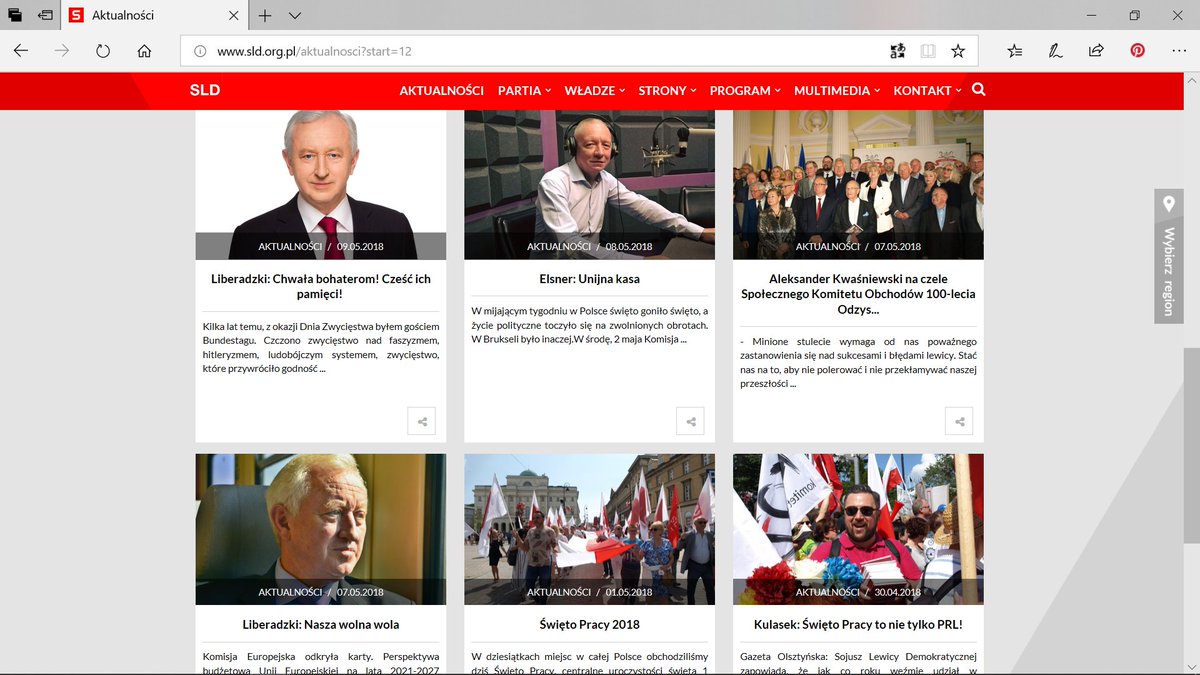Click the browser Back arrow
Viewport: 1200px width, 675px height.
pos(21,51)
